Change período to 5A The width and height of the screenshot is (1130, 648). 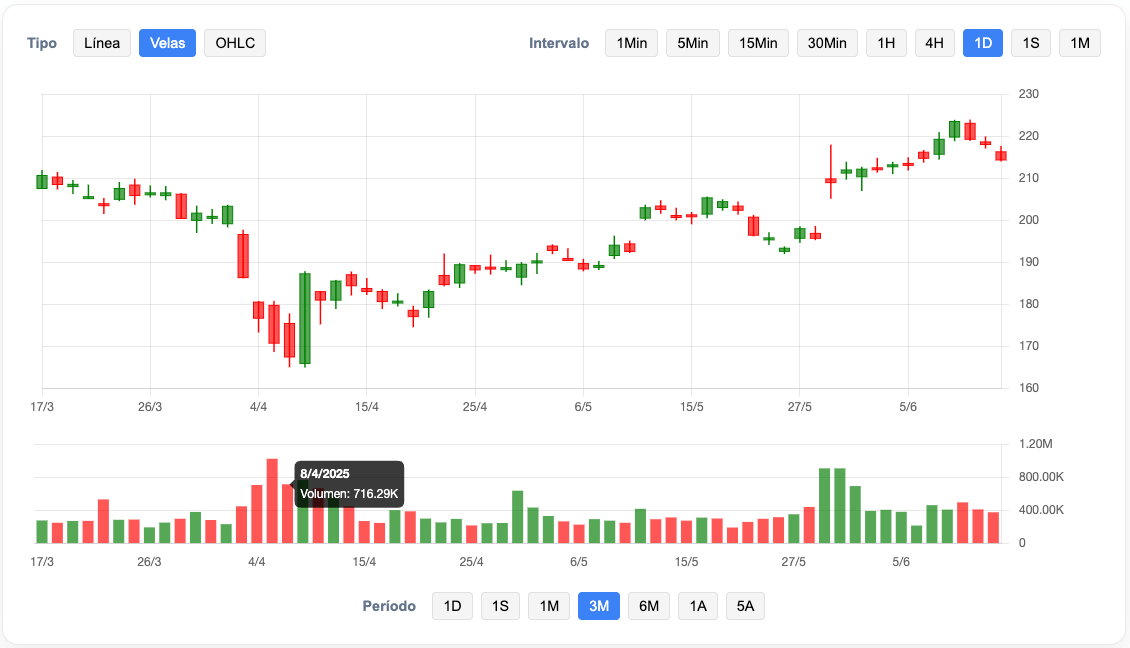coord(745,606)
